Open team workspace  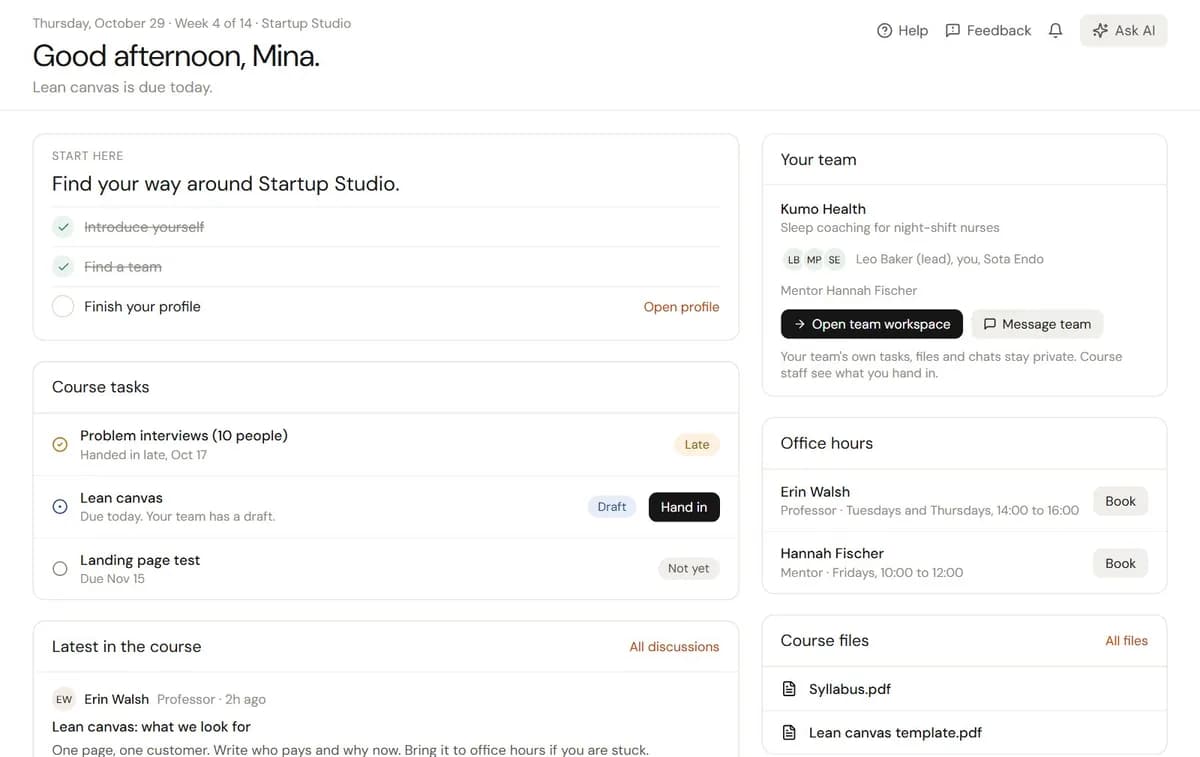click(872, 324)
